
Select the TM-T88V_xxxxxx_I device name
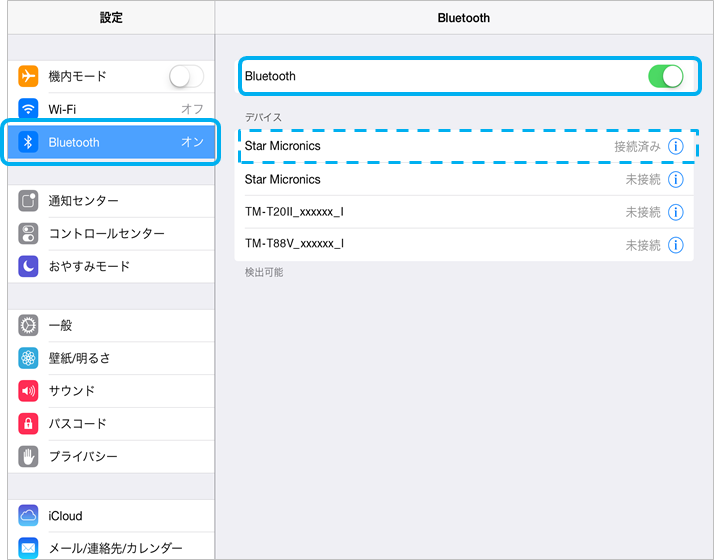point(294,244)
